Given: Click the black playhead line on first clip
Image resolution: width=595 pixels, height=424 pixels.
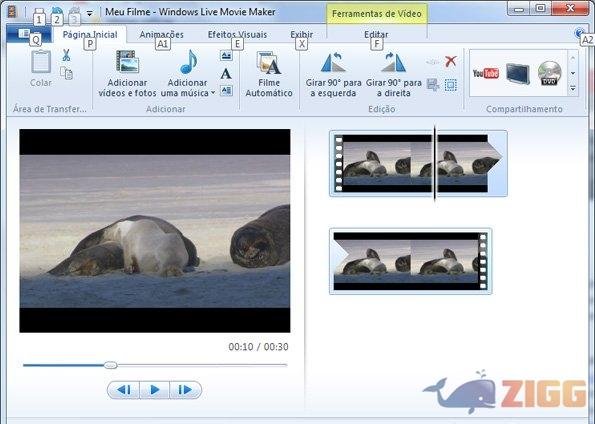Looking at the screenshot, I should tap(435, 163).
